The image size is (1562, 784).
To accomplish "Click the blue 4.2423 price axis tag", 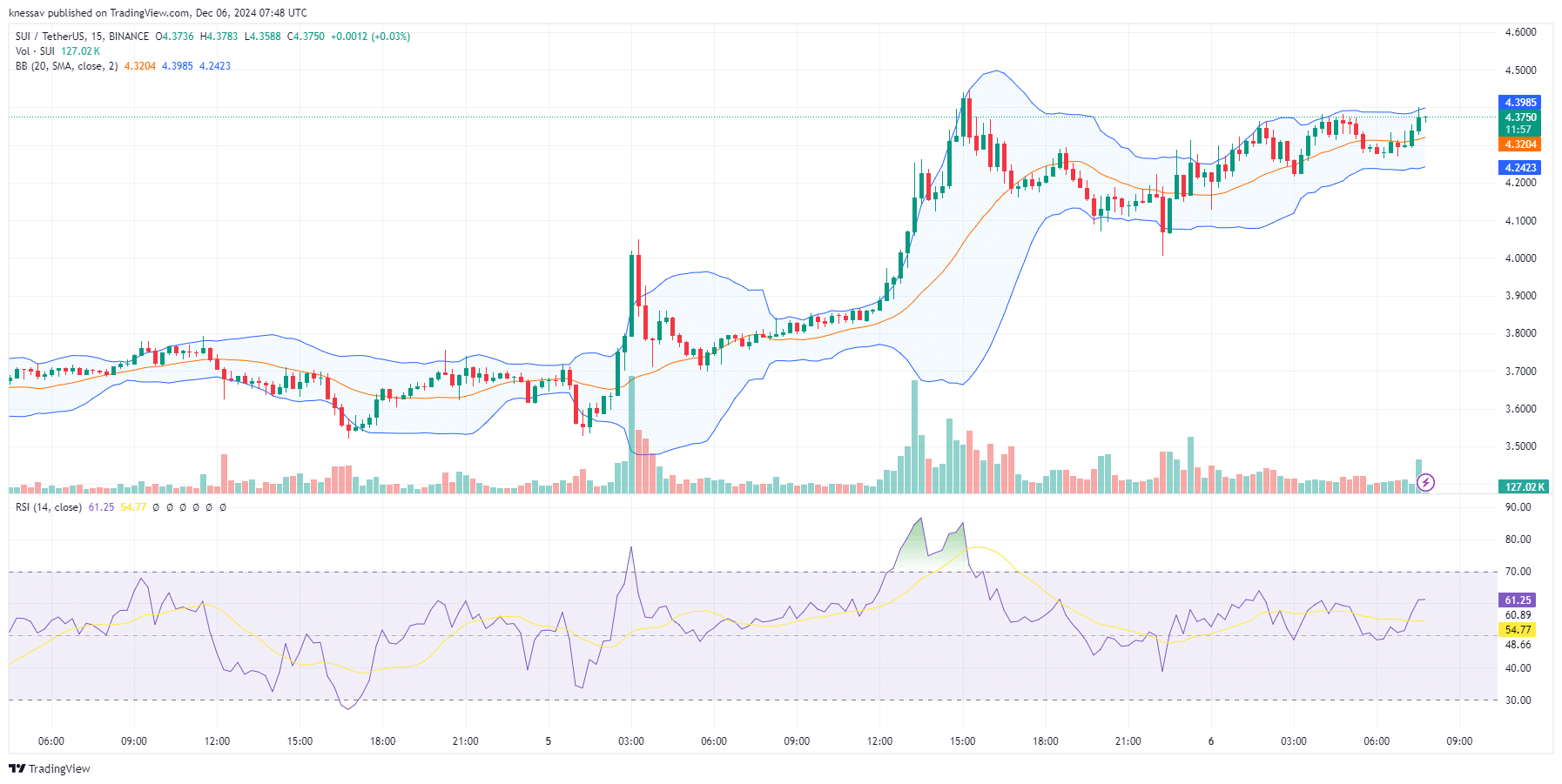I will [x=1520, y=168].
